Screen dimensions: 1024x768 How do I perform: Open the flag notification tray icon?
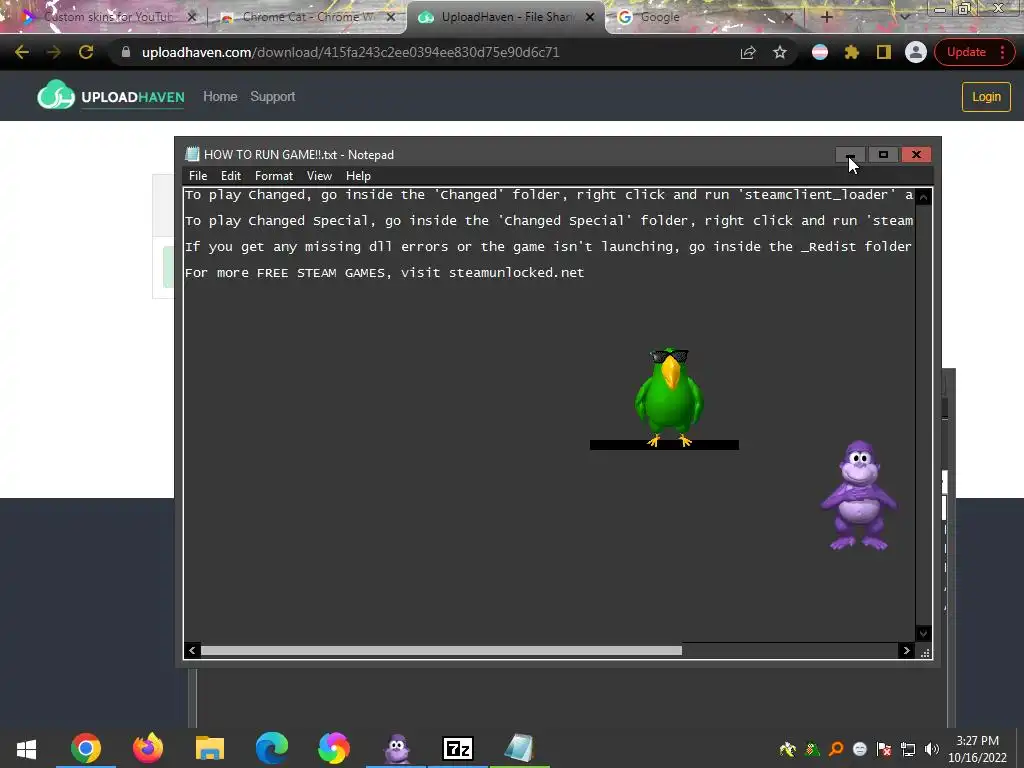(884, 749)
